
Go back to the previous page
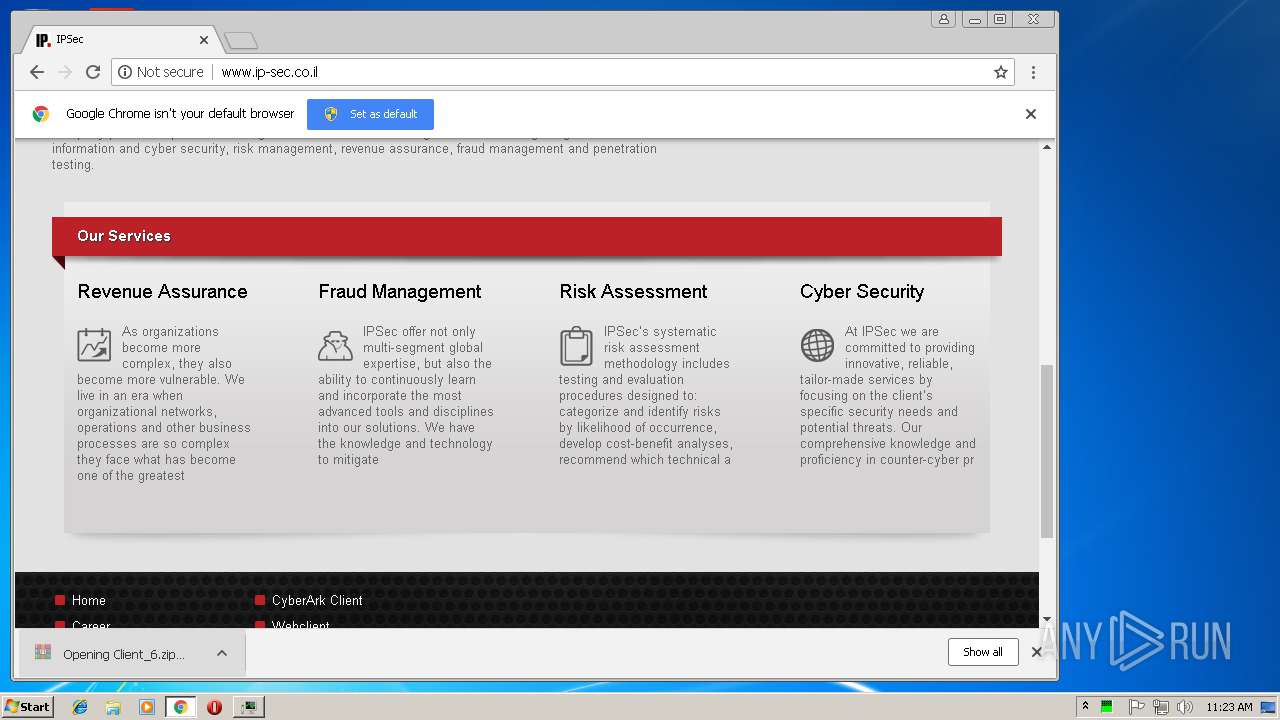click(x=37, y=72)
